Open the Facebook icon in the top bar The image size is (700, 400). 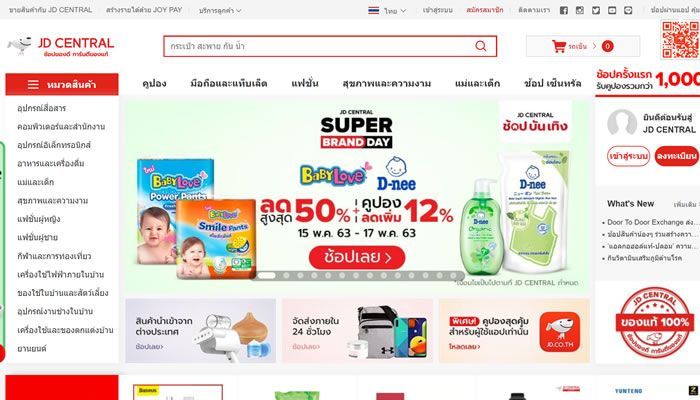[x=564, y=10]
